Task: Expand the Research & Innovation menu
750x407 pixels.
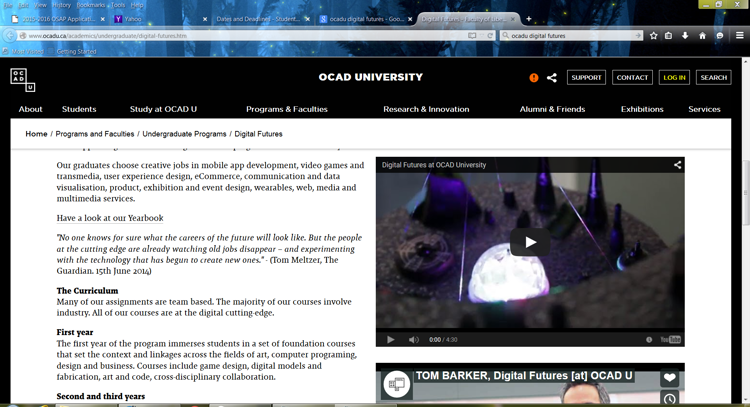Action: click(x=426, y=109)
